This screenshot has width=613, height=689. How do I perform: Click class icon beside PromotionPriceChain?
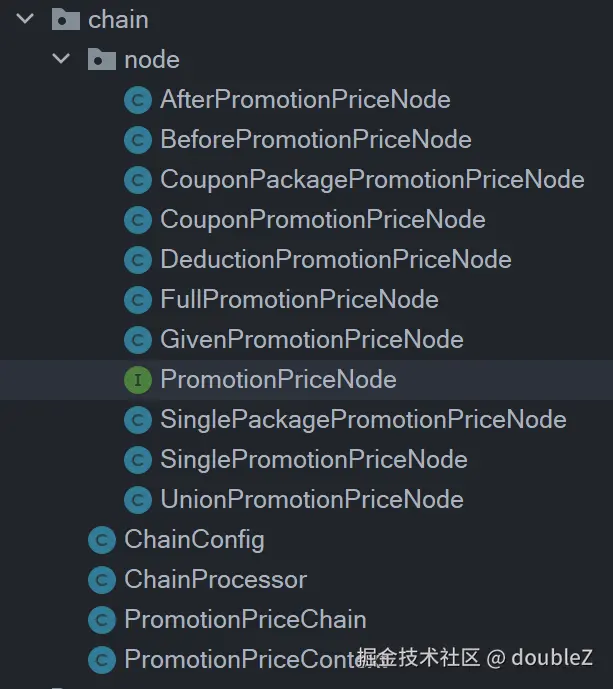click(x=101, y=619)
